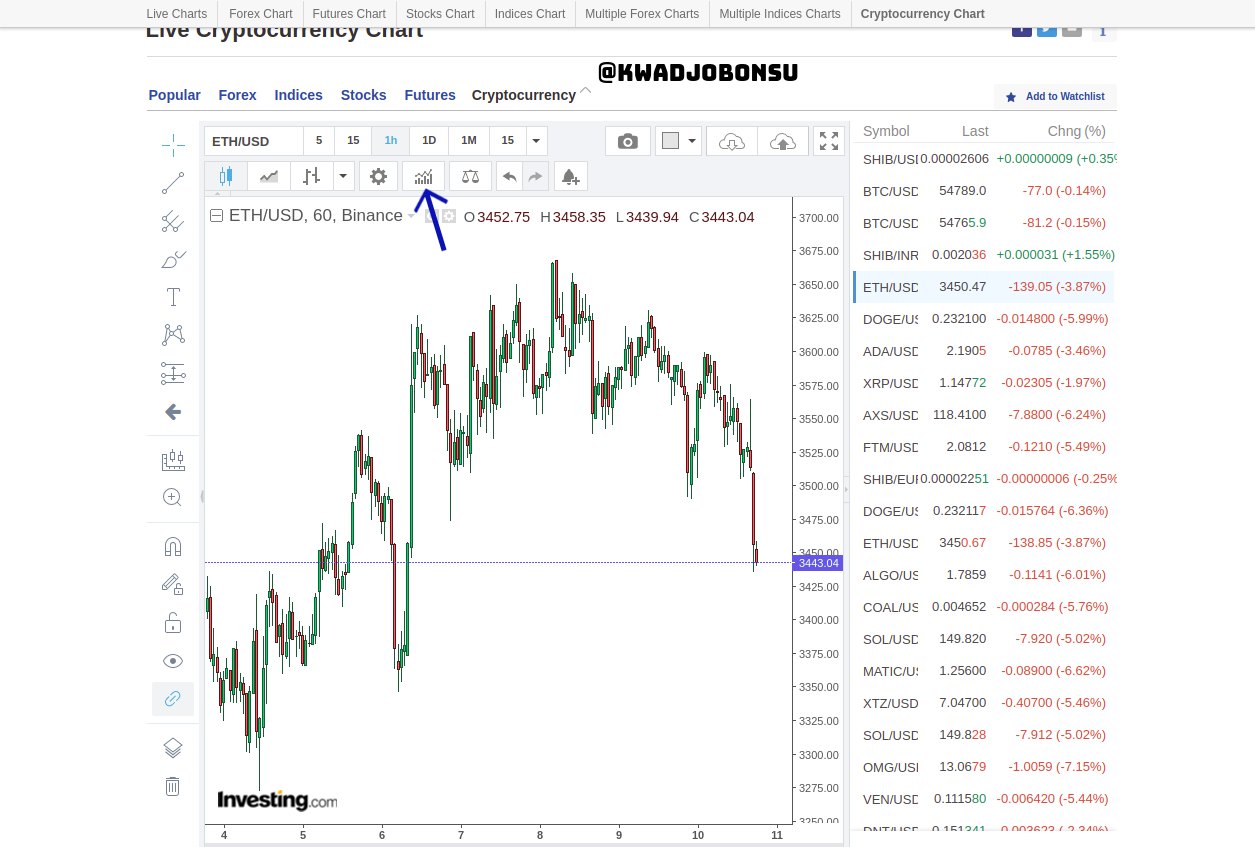This screenshot has height=847, width=1255.
Task: Switch to area chart style
Action: [269, 177]
